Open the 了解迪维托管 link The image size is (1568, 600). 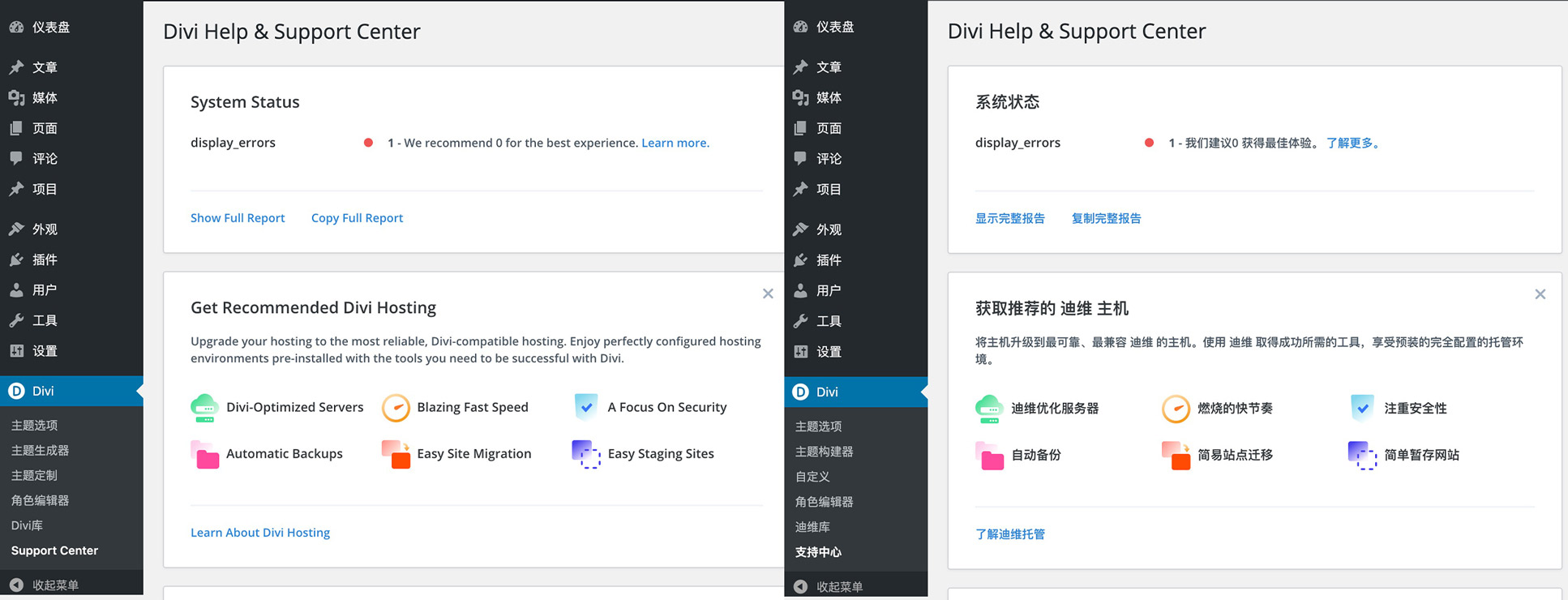point(1010,534)
